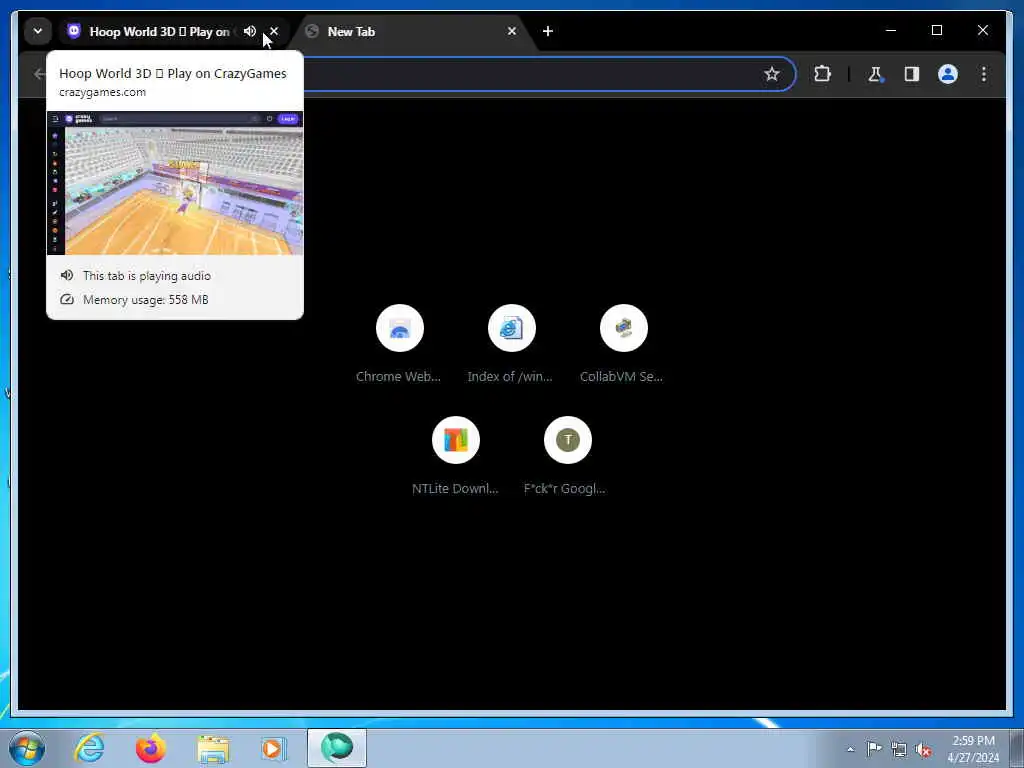The height and width of the screenshot is (768, 1024).
Task: Open the network tray icon
Action: [899, 749]
